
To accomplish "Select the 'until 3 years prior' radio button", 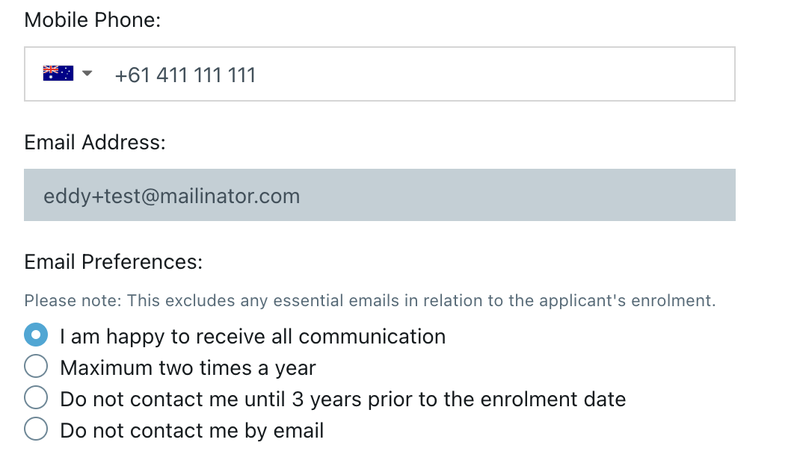I will (x=36, y=398).
